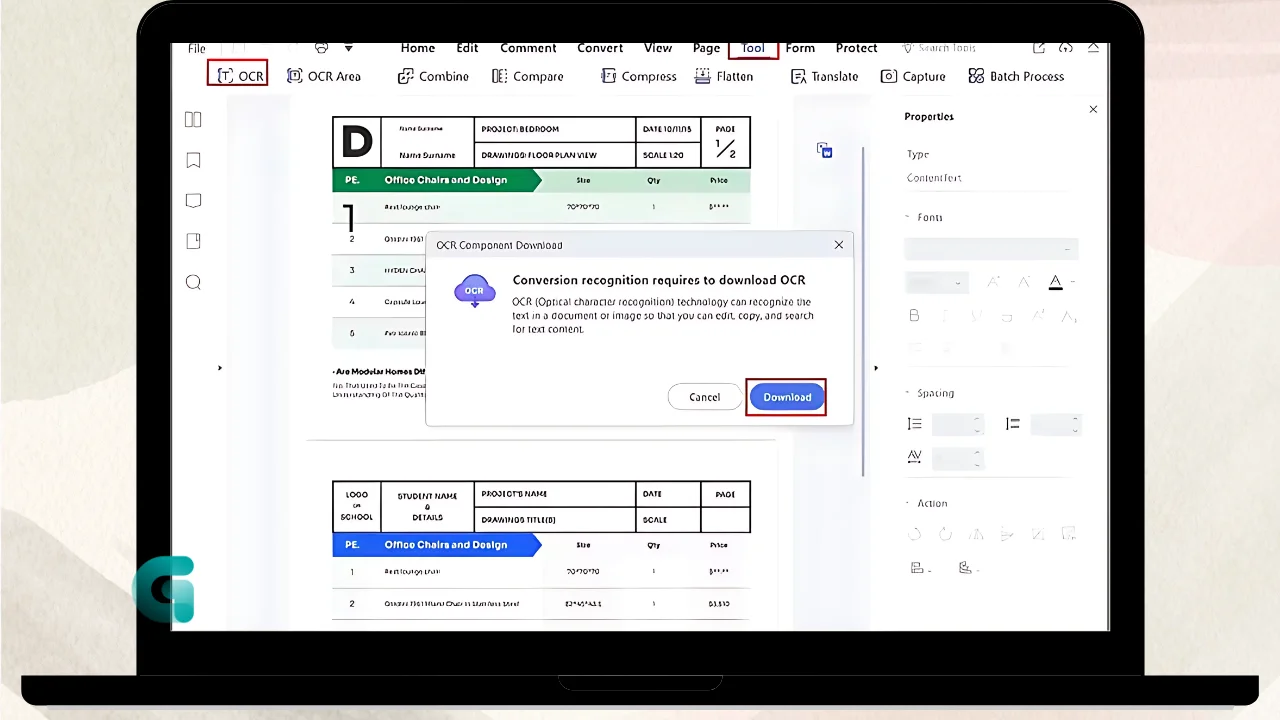1280x720 pixels.
Task: Close the Properties panel
Action: tap(1093, 109)
